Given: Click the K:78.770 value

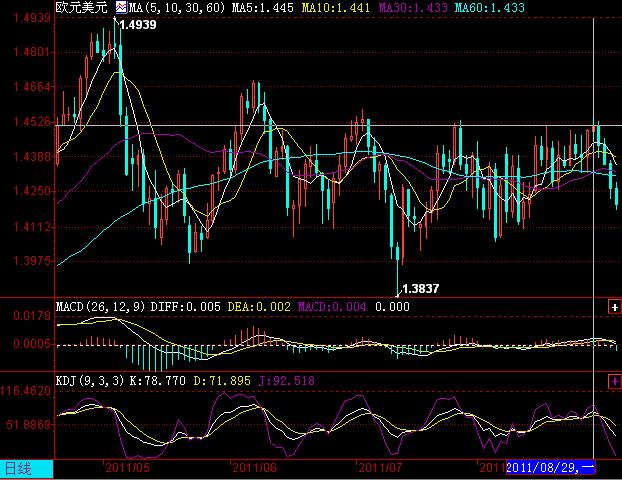Looking at the screenshot, I should click(157, 381).
